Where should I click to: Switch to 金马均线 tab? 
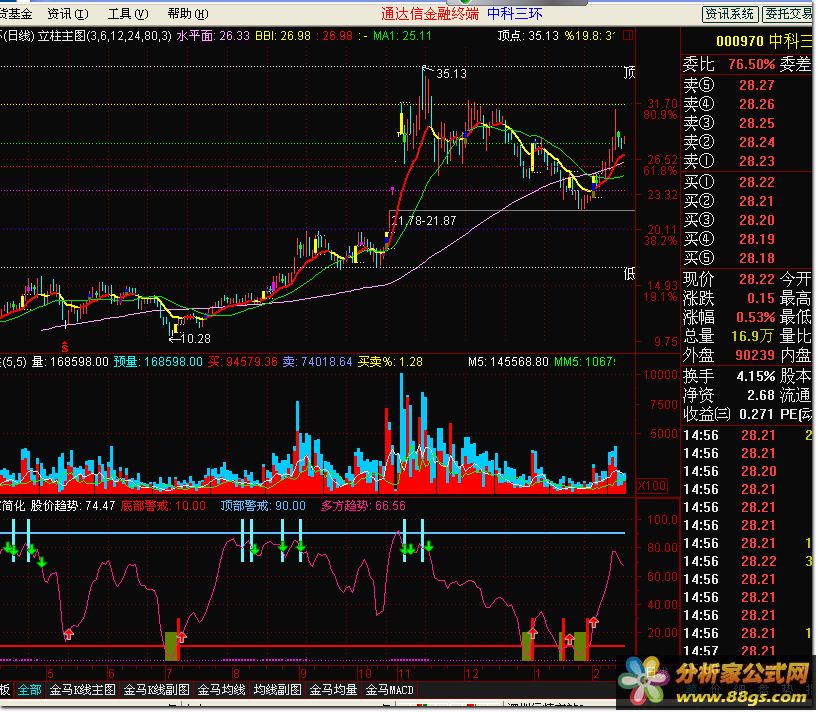(x=221, y=690)
